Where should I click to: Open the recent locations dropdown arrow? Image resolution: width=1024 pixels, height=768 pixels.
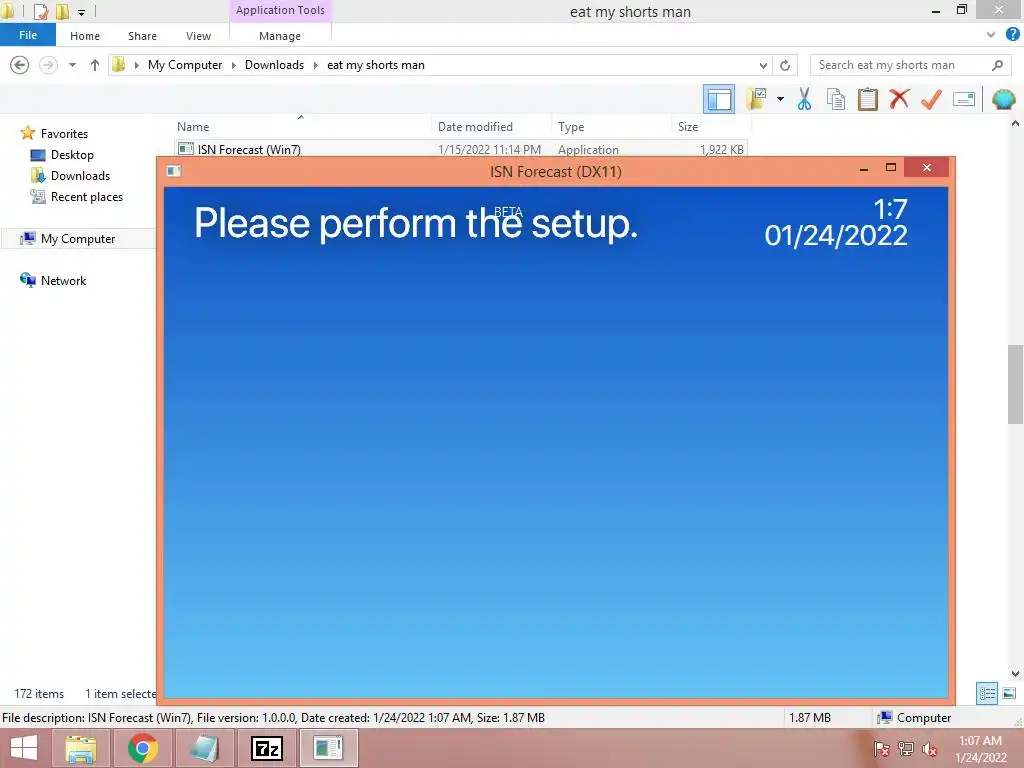[x=72, y=65]
